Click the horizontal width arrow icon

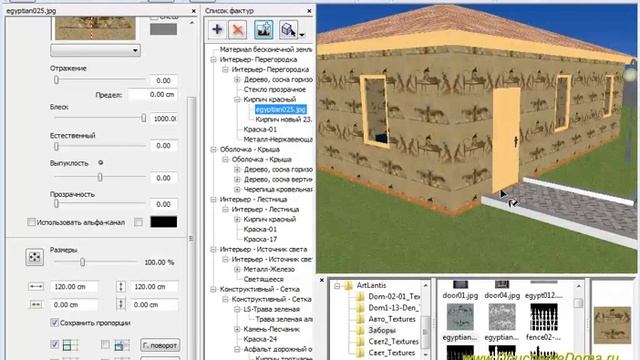[36, 287]
